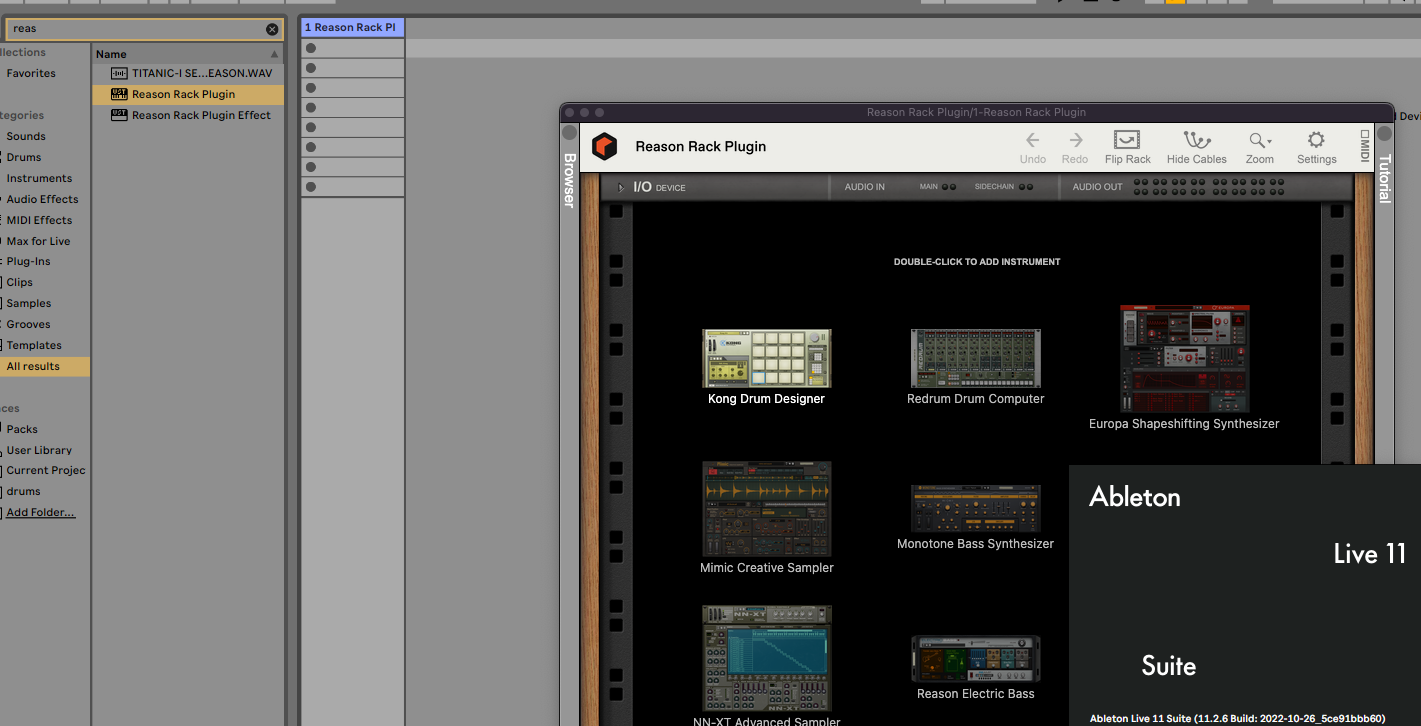Screen dimensions: 1421x726
Task: Click the AUDIO OUT label on I/O device
Action: (1097, 187)
